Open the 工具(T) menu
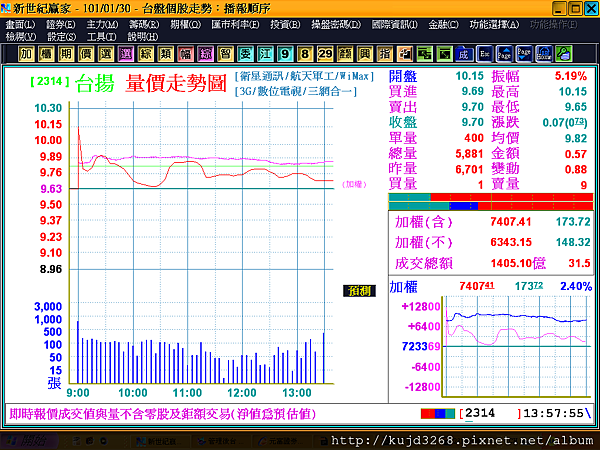The width and height of the screenshot is (600, 450). tap(101, 37)
